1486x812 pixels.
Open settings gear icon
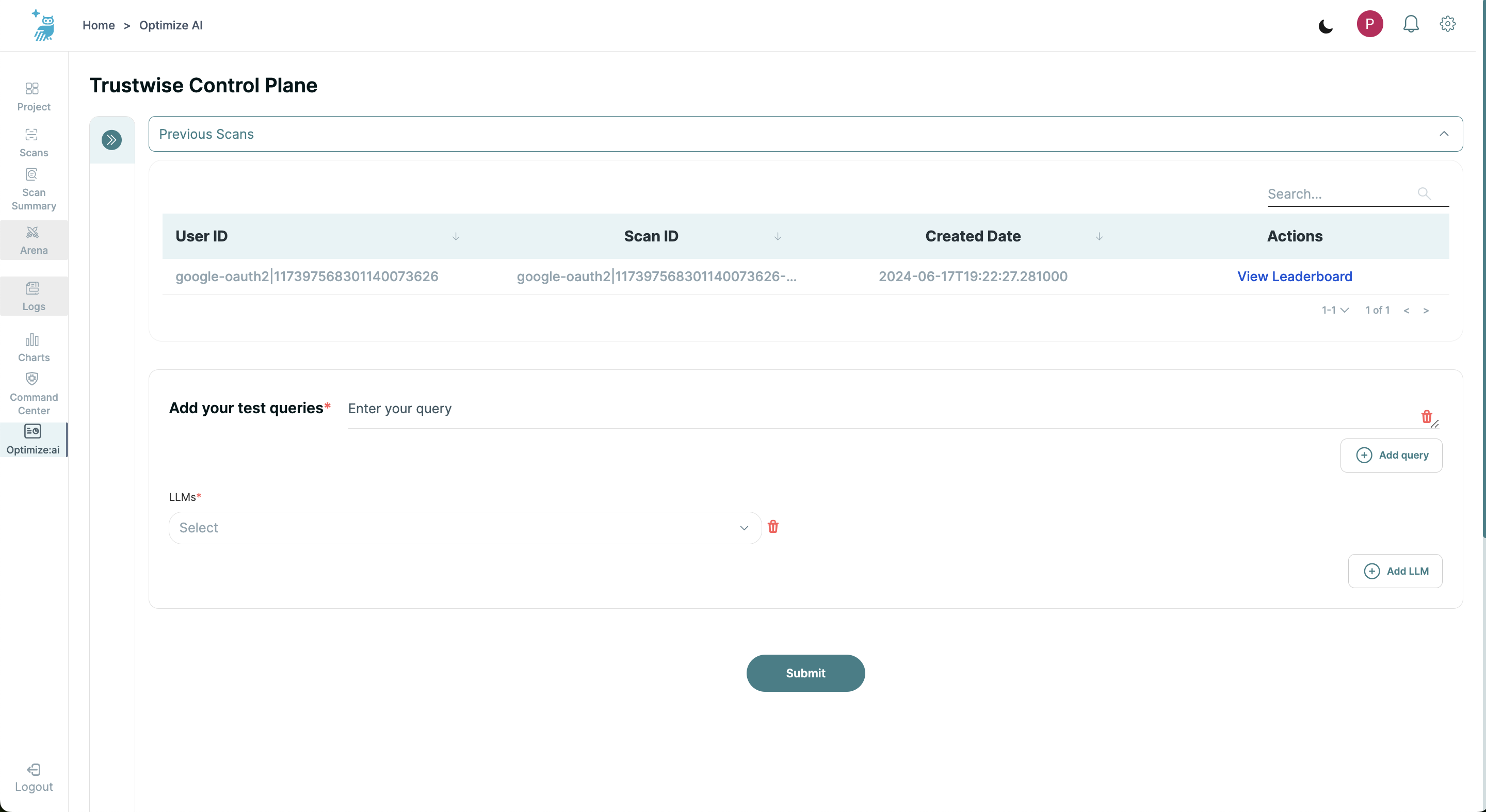point(1447,24)
